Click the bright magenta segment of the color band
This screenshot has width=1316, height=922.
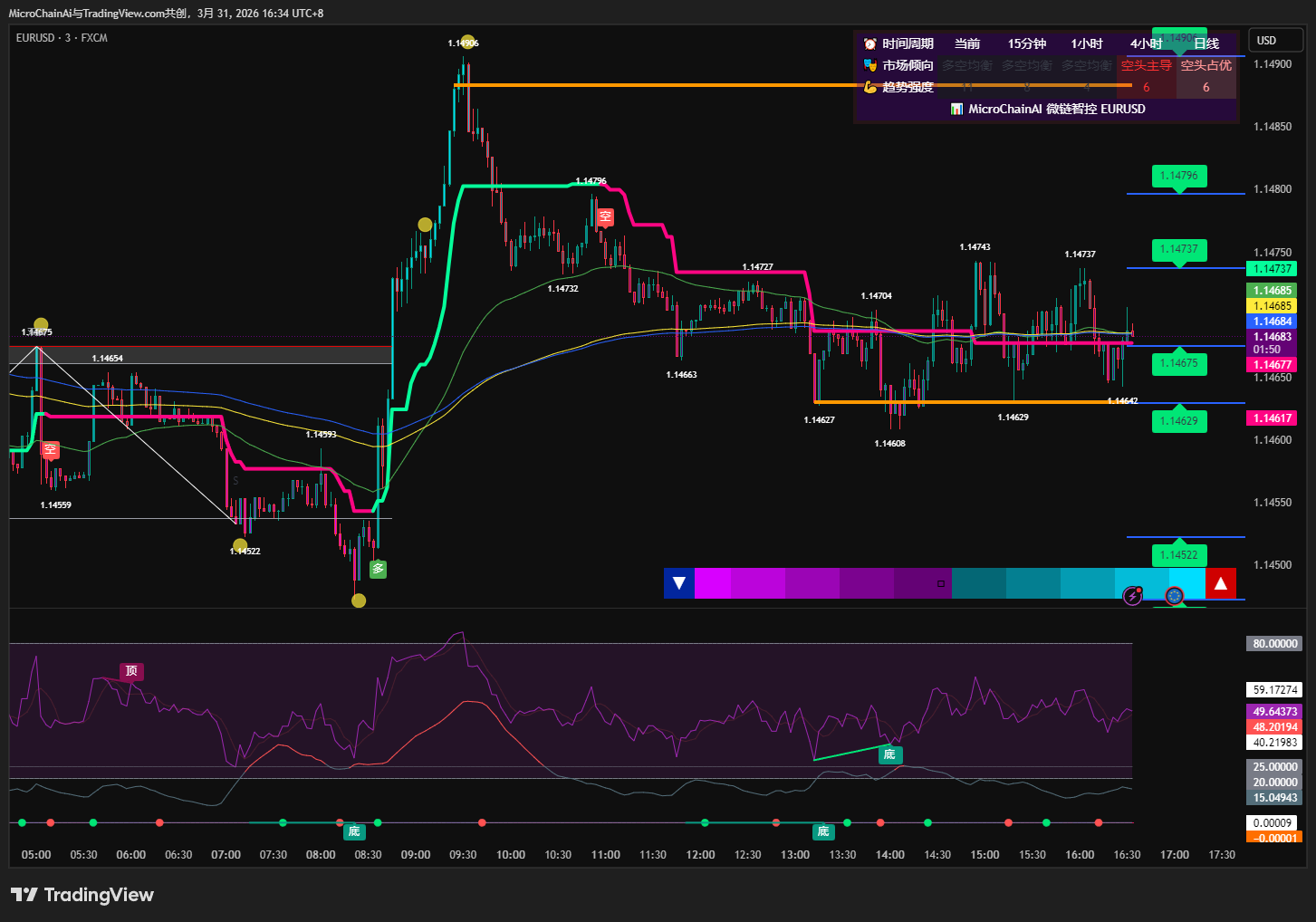[713, 583]
